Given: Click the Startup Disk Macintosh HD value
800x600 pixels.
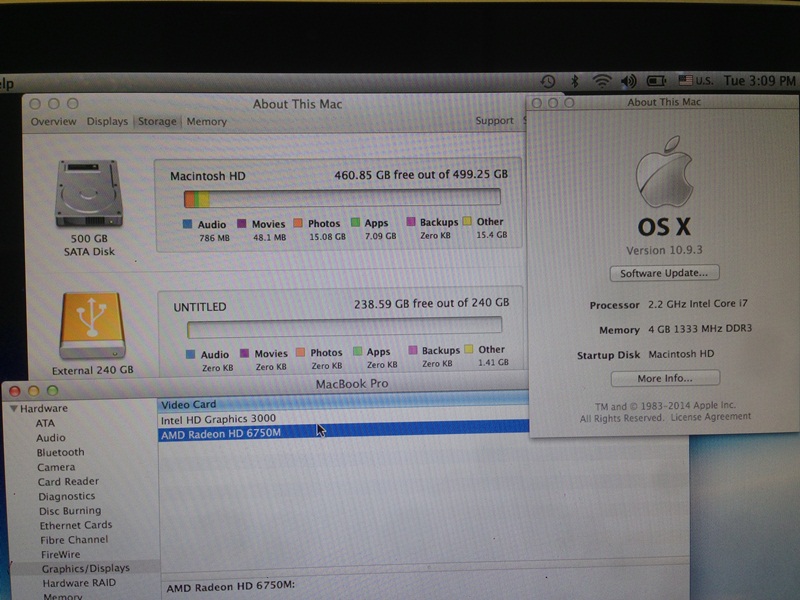Looking at the screenshot, I should (681, 354).
